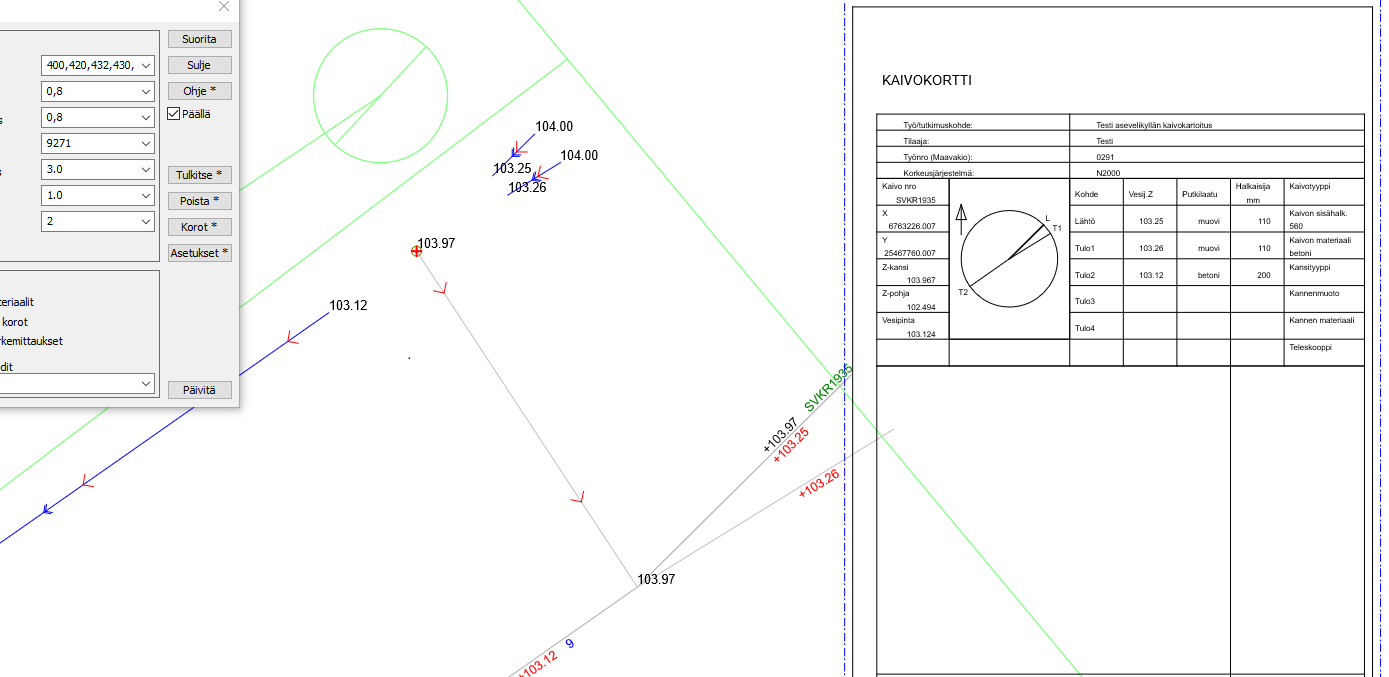
Task: Click the circular manhole diagram in the Kaivokortti card
Action: pyautogui.click(x=1009, y=259)
